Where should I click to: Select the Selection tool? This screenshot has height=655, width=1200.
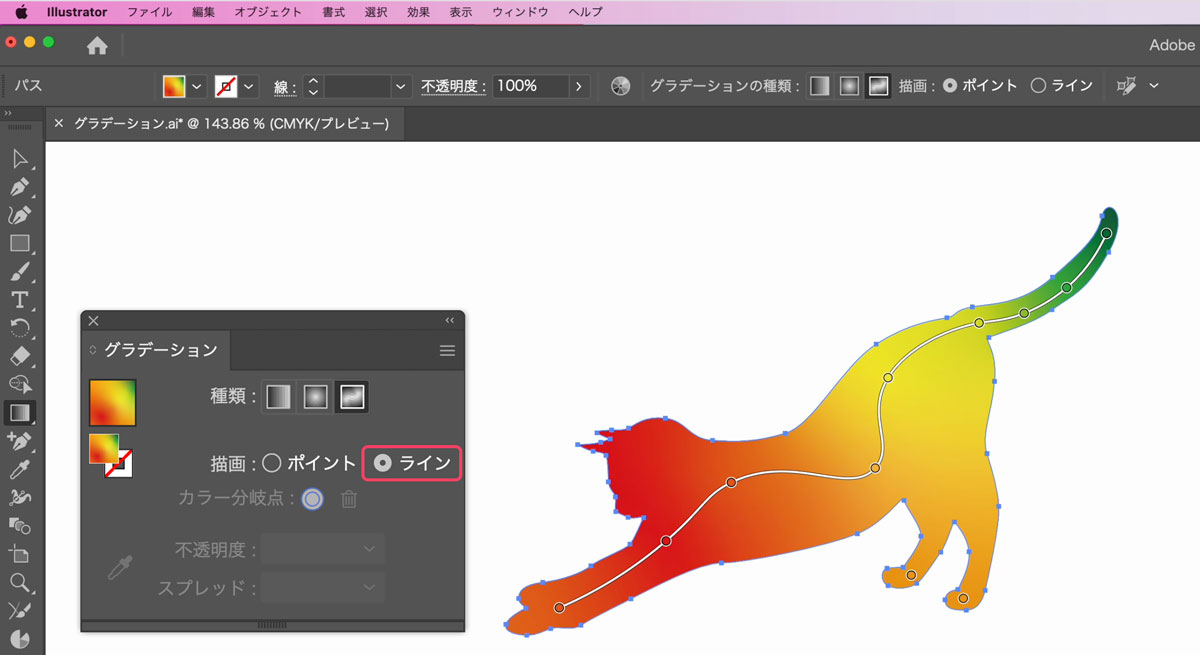coord(20,158)
